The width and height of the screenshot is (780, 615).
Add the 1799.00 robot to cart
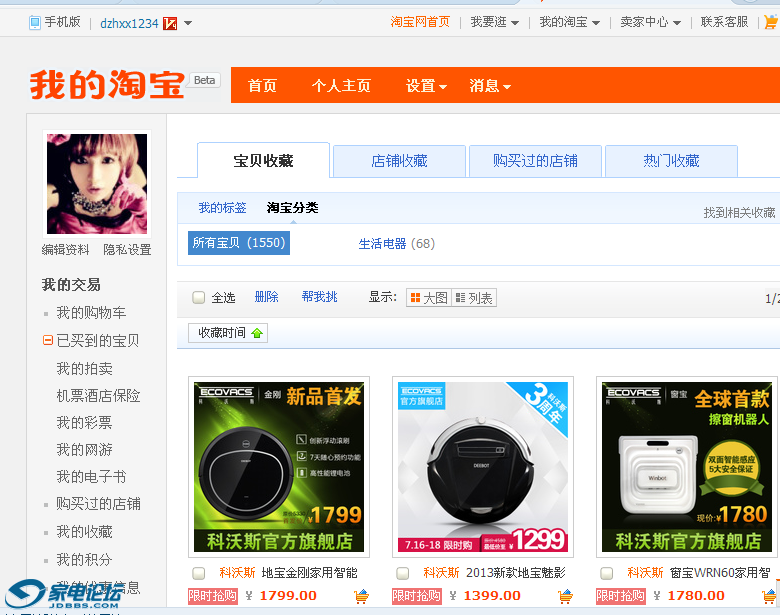[x=361, y=596]
